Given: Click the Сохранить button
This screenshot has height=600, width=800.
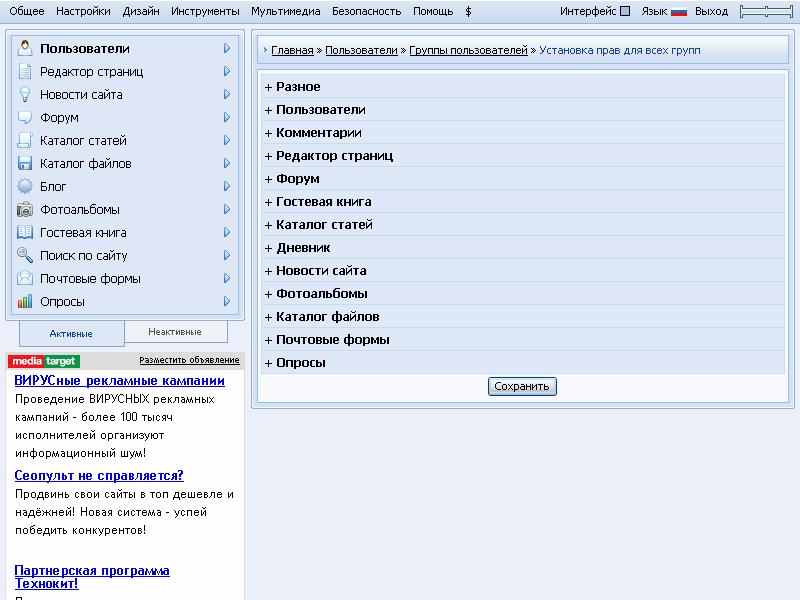Looking at the screenshot, I should 522,386.
